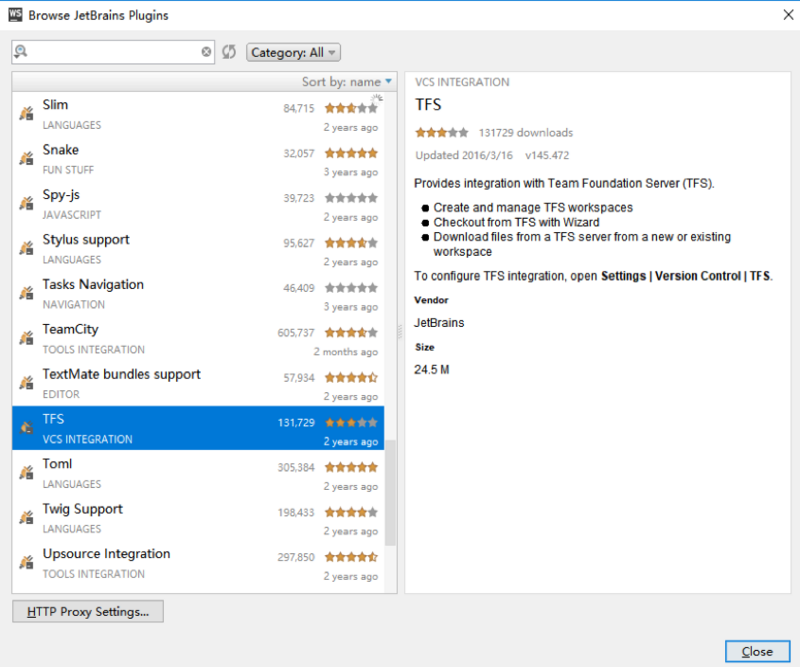Click the search magnifier icon

pos(21,52)
